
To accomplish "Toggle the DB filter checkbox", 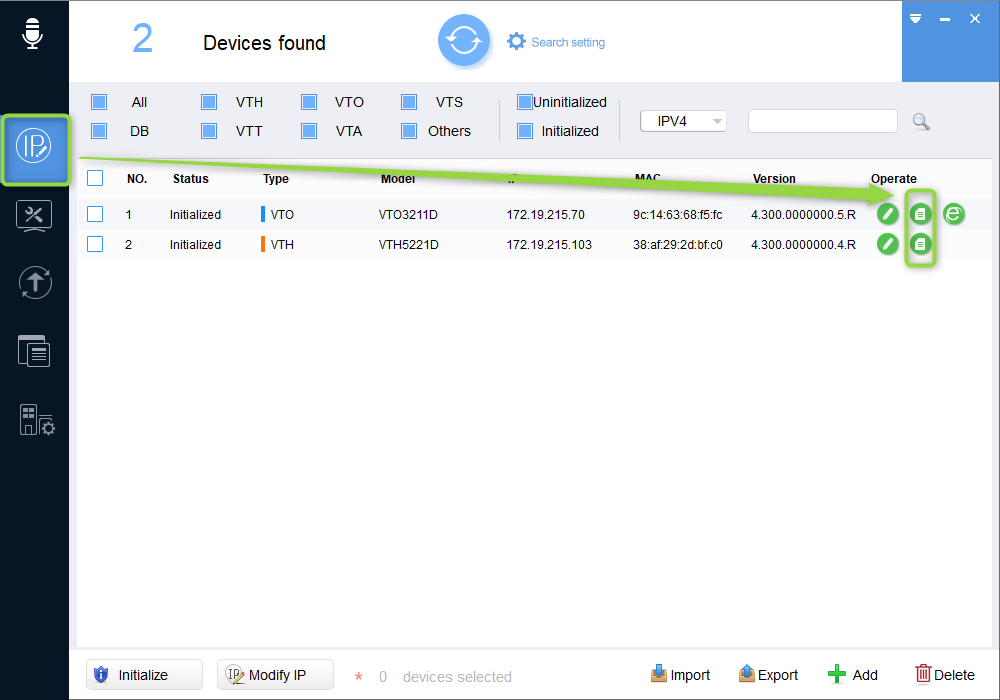I will (99, 131).
